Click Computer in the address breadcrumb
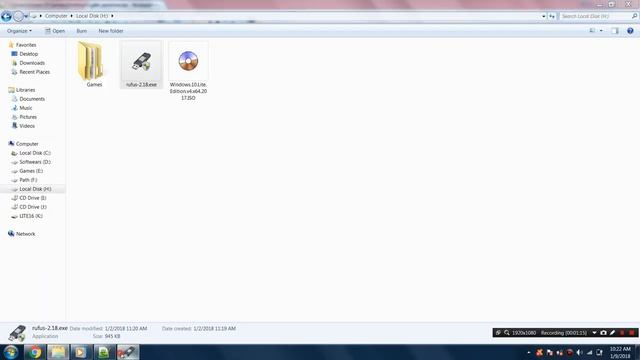 point(56,16)
